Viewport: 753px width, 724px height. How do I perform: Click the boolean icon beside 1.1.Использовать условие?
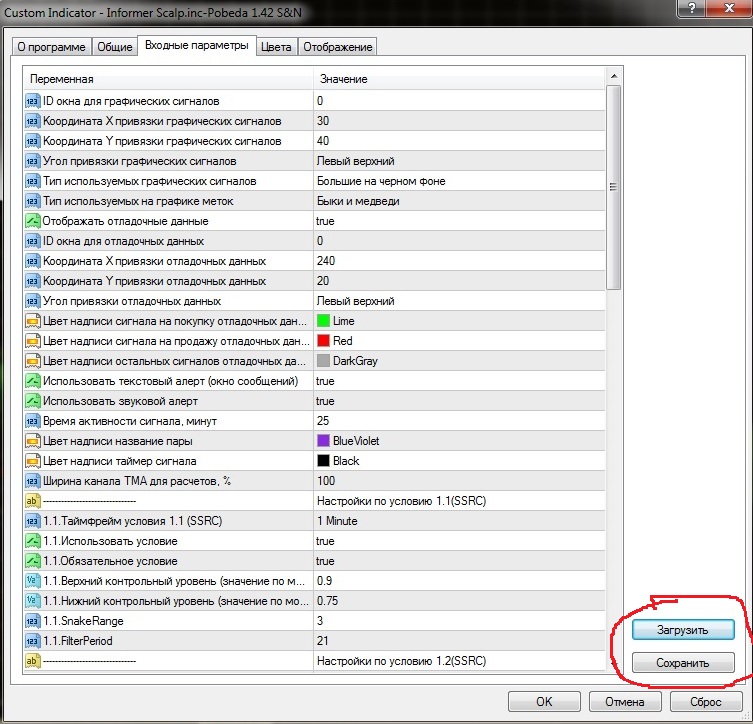tap(32, 542)
